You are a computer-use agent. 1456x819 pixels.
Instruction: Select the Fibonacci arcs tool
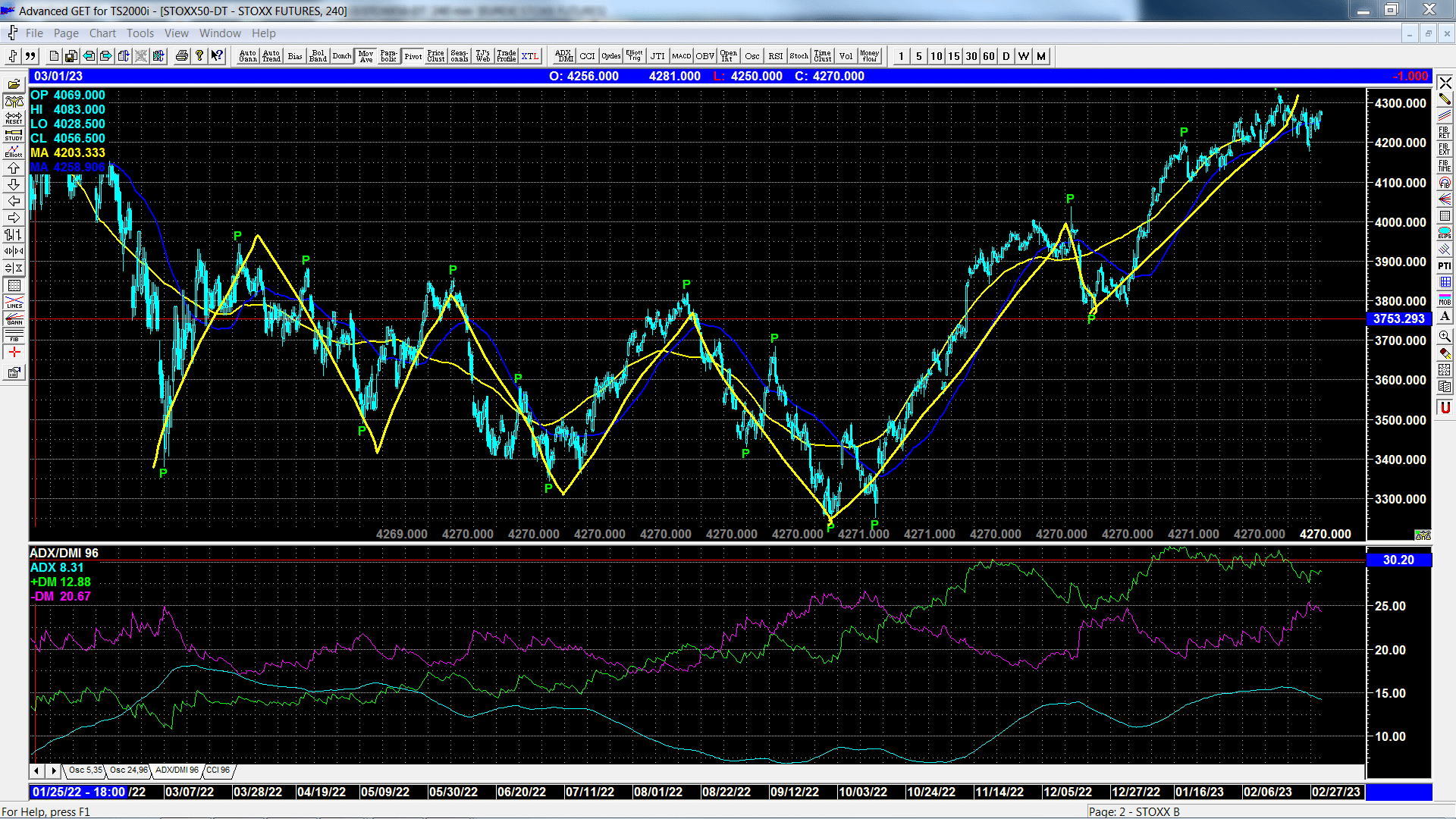pos(1445,183)
